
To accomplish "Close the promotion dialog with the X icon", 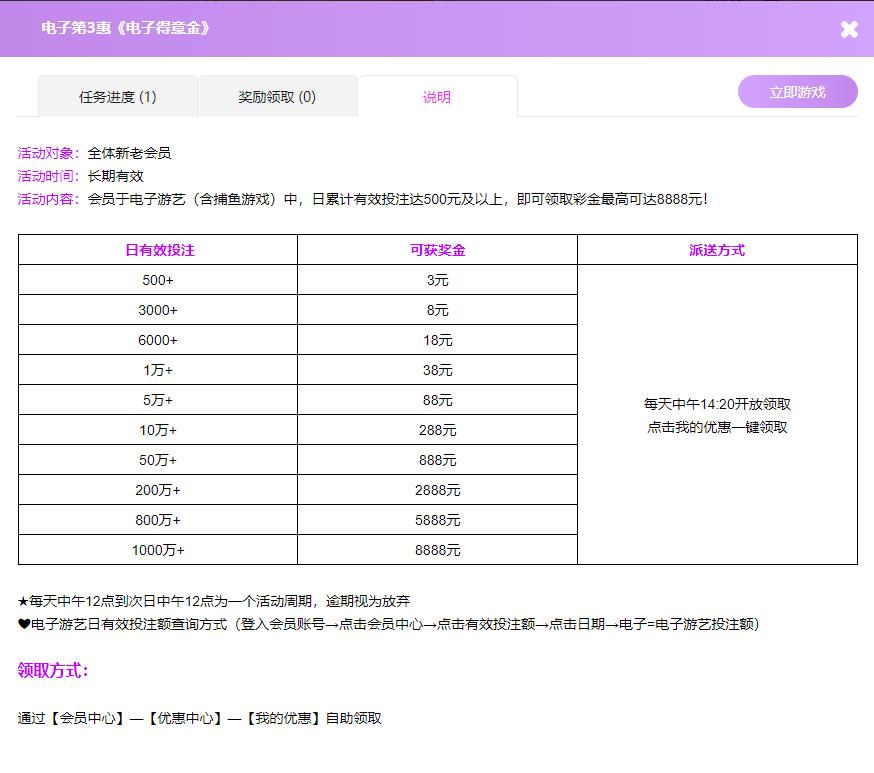I will point(849,29).
